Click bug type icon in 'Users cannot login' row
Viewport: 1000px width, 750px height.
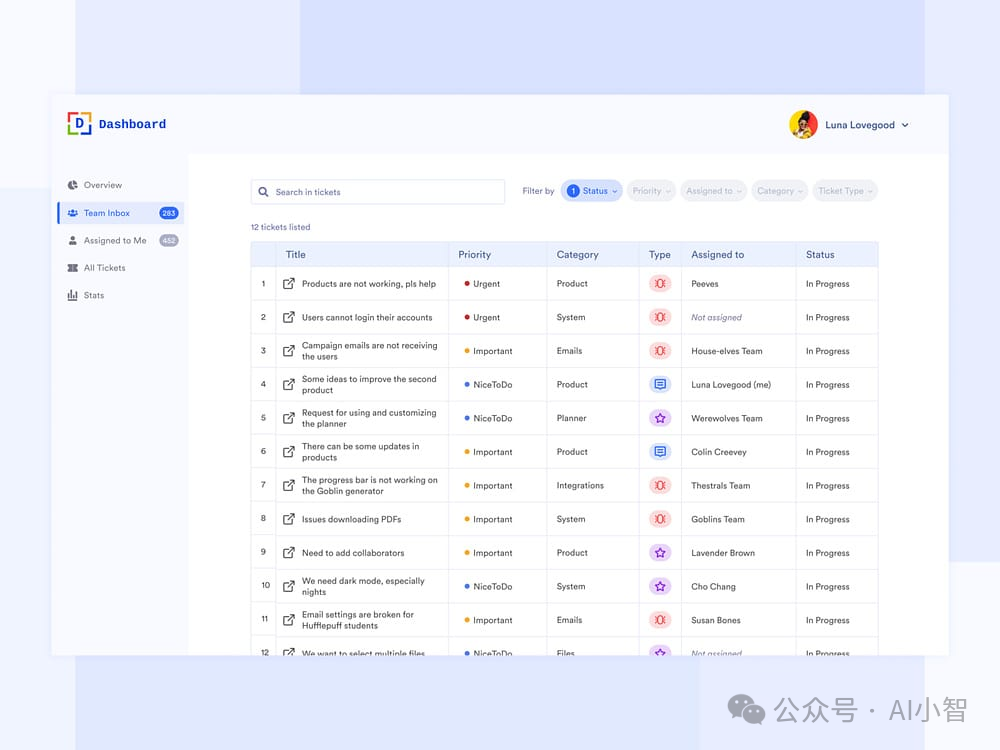pyautogui.click(x=660, y=317)
